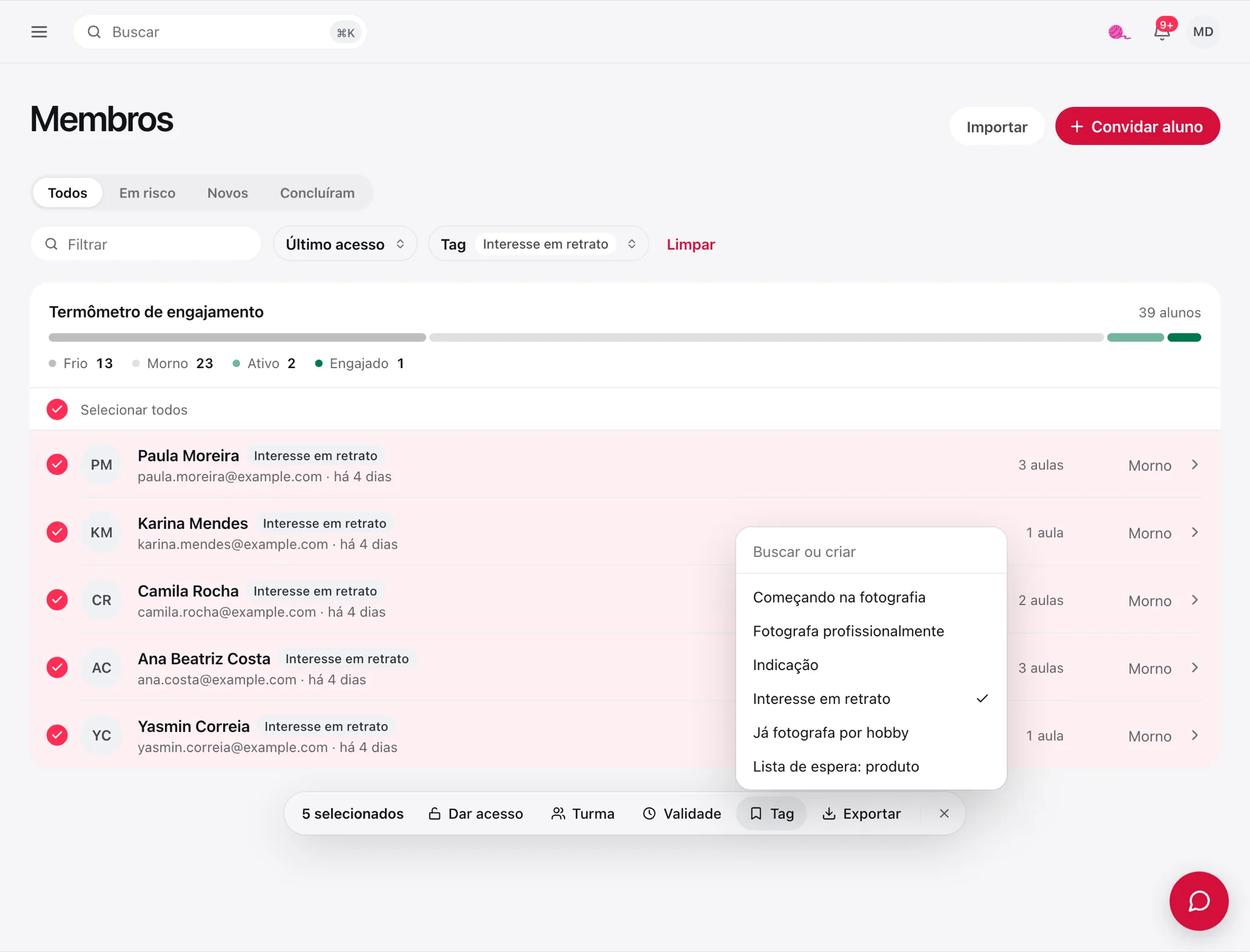This screenshot has height=952, width=1250.
Task: Click Karina Mendes's KM avatar
Action: point(101,532)
